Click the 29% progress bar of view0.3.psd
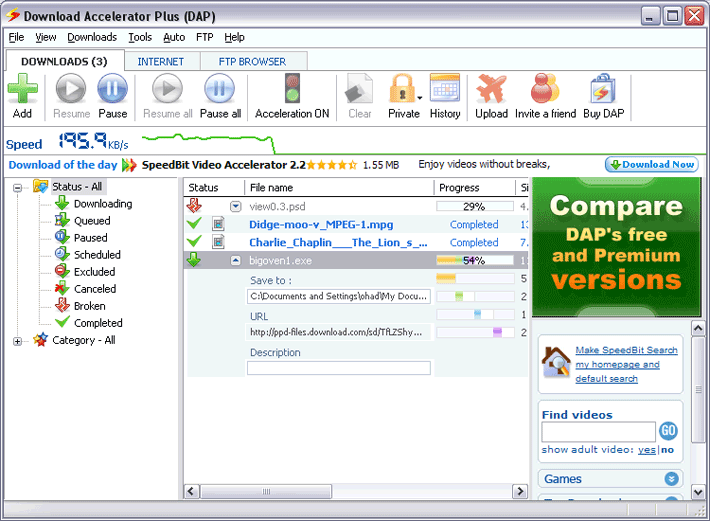This screenshot has width=710, height=521. click(475, 206)
